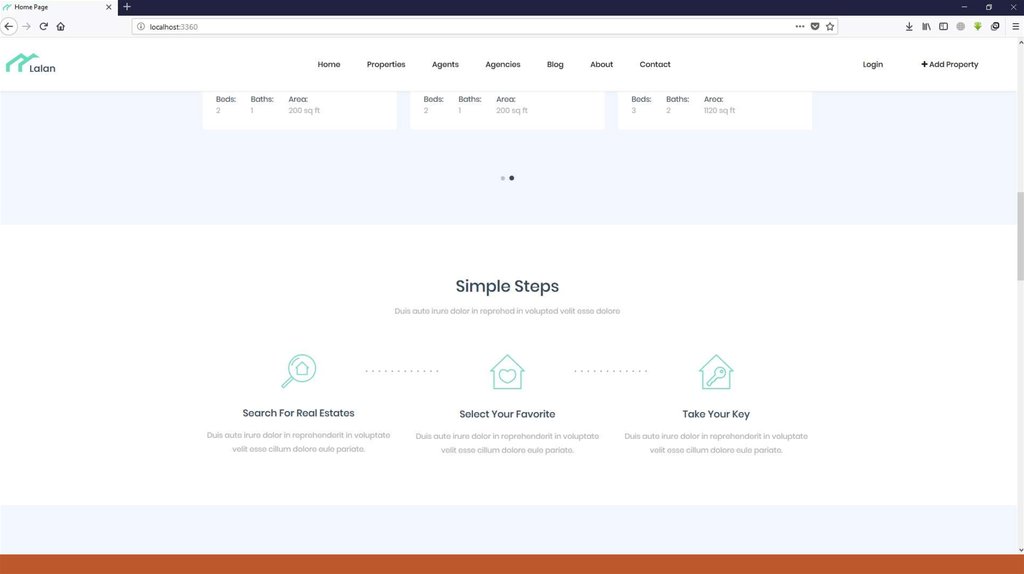Expand the page actions three-dot menu
The image size is (1024, 574).
(799, 26)
